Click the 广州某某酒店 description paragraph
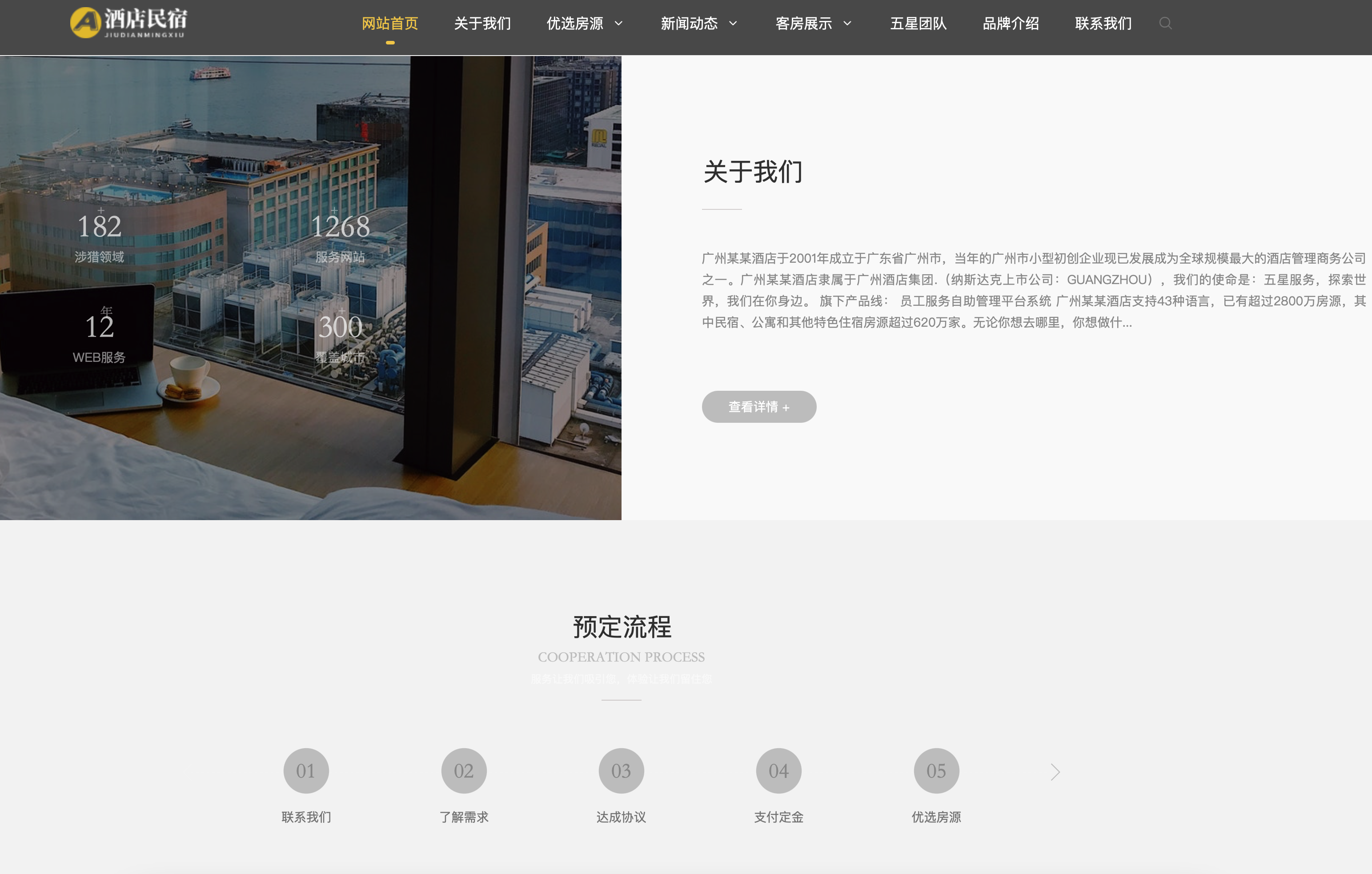Image resolution: width=1372 pixels, height=874 pixels. (1034, 290)
